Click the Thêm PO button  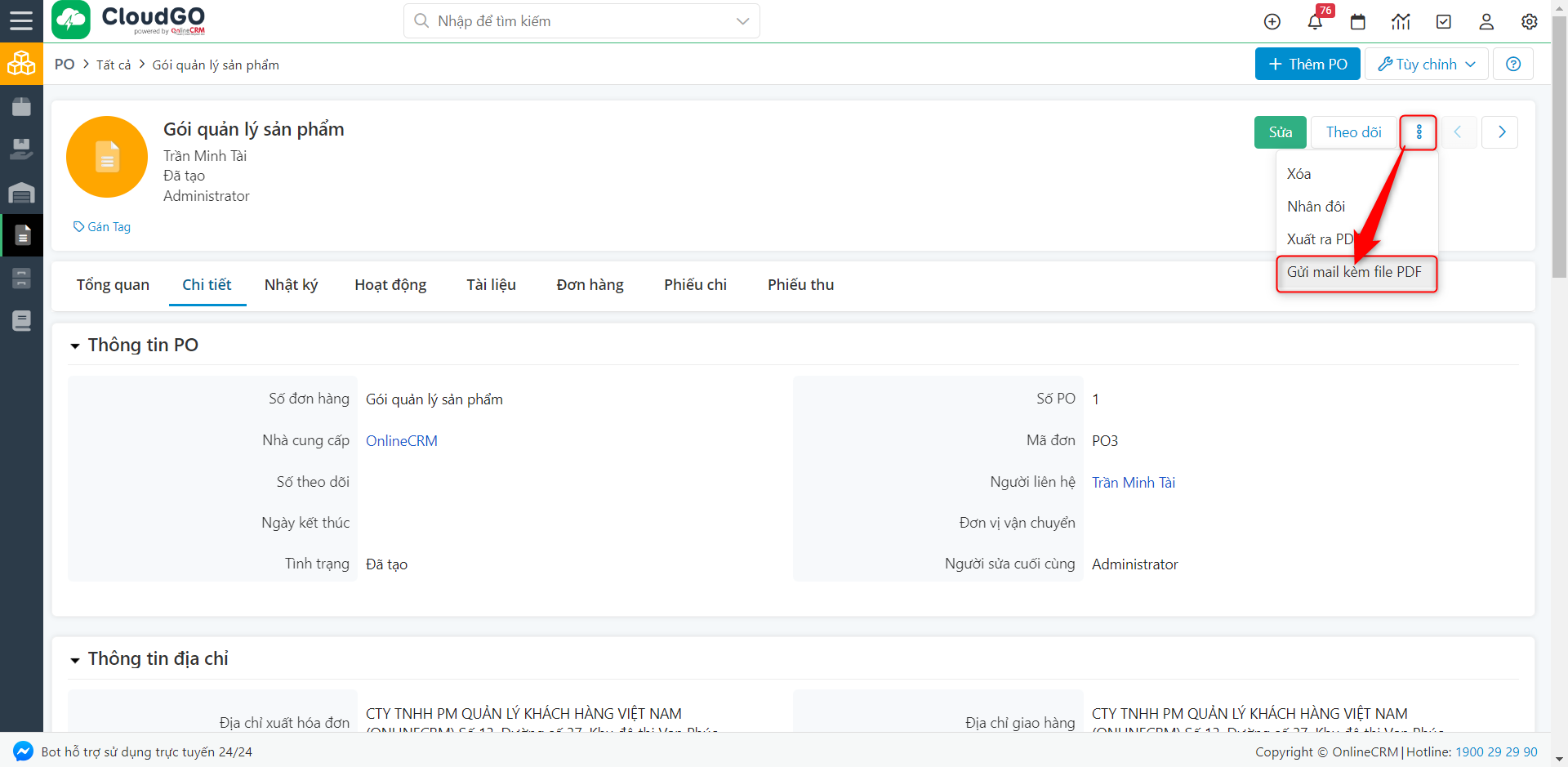coord(1307,65)
